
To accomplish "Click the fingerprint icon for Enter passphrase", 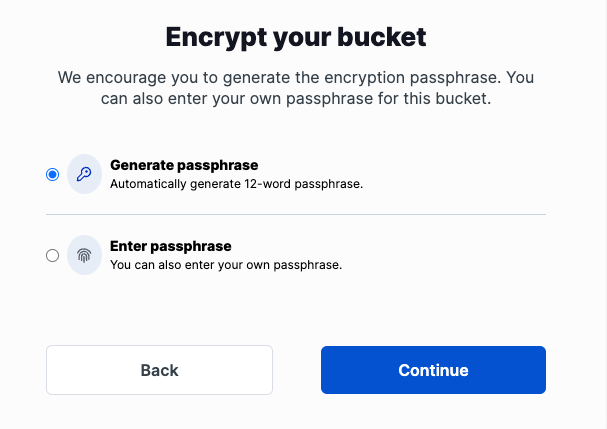I will pyautogui.click(x=84, y=255).
